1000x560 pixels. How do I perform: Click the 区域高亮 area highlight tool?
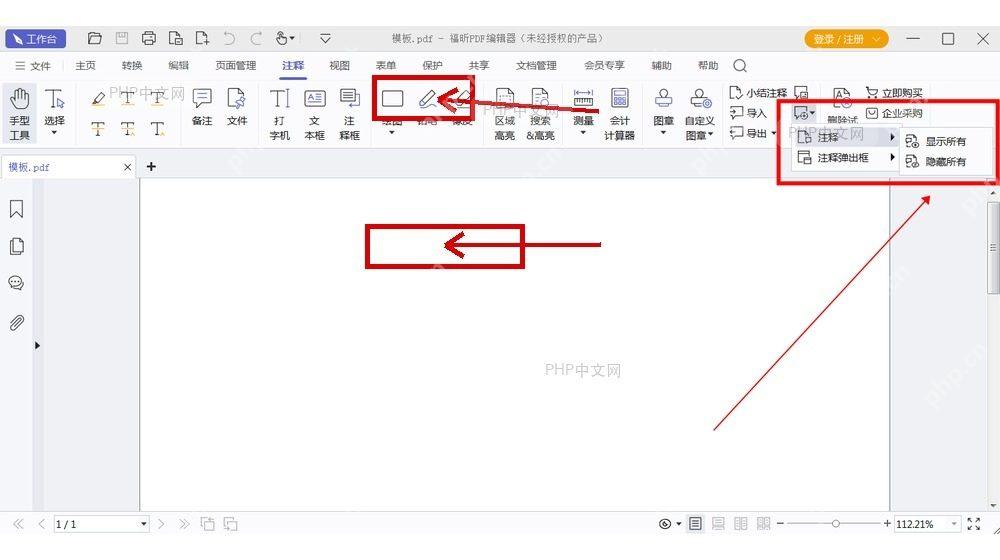pyautogui.click(x=504, y=114)
